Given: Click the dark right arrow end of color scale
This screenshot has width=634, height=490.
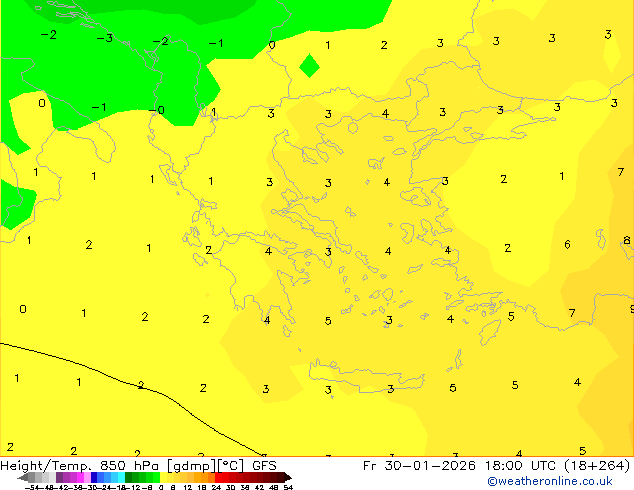Looking at the screenshot, I should [x=288, y=478].
